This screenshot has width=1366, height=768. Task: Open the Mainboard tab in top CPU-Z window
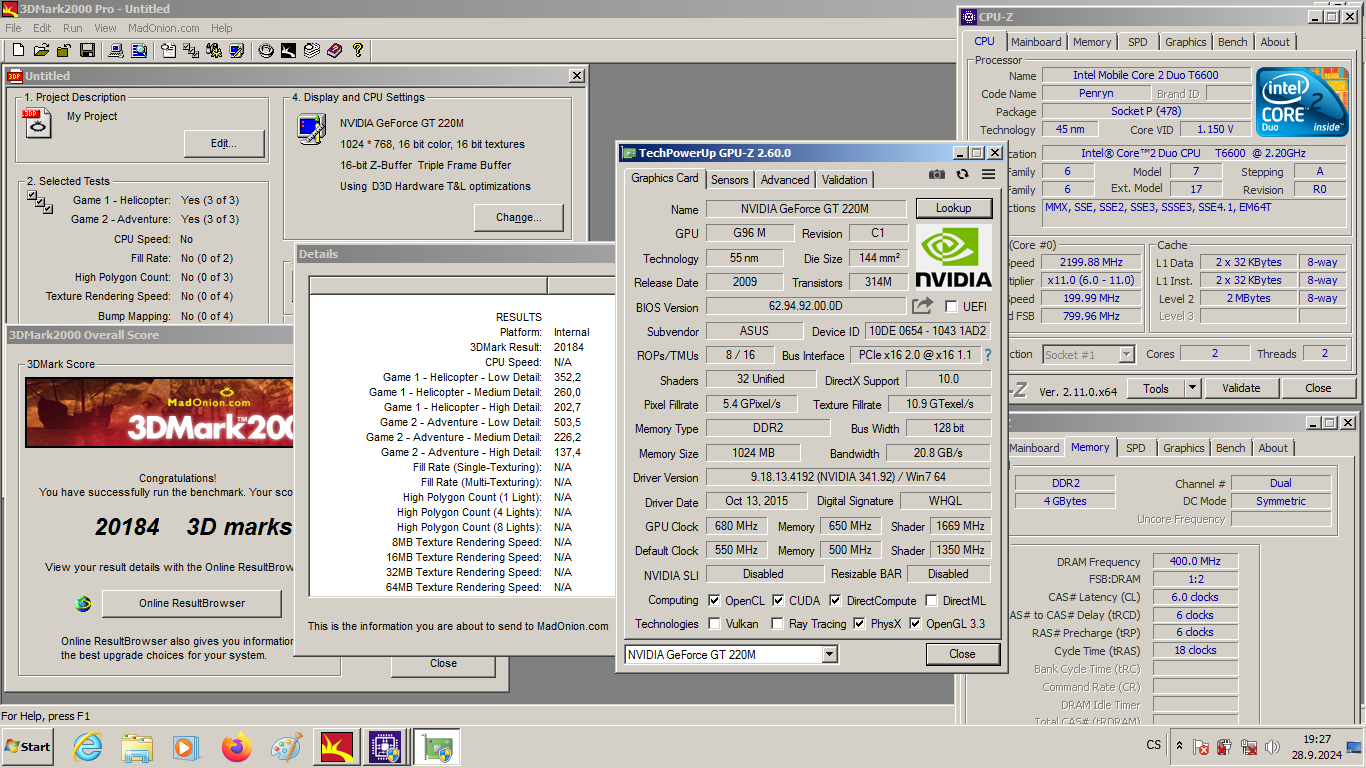pos(1036,42)
